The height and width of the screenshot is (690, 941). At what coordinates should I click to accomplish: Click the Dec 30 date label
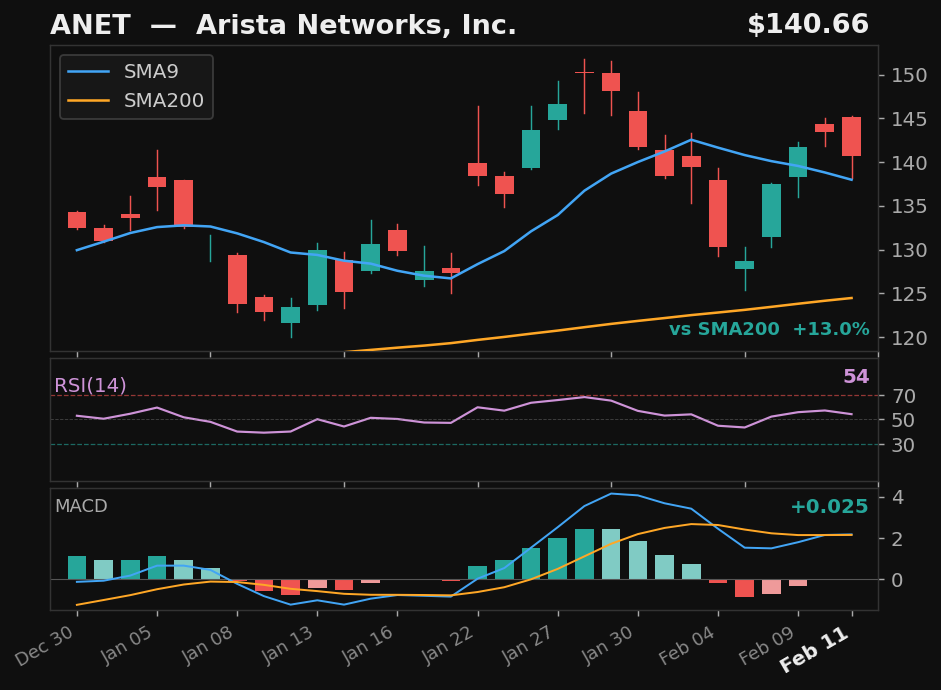[46, 644]
